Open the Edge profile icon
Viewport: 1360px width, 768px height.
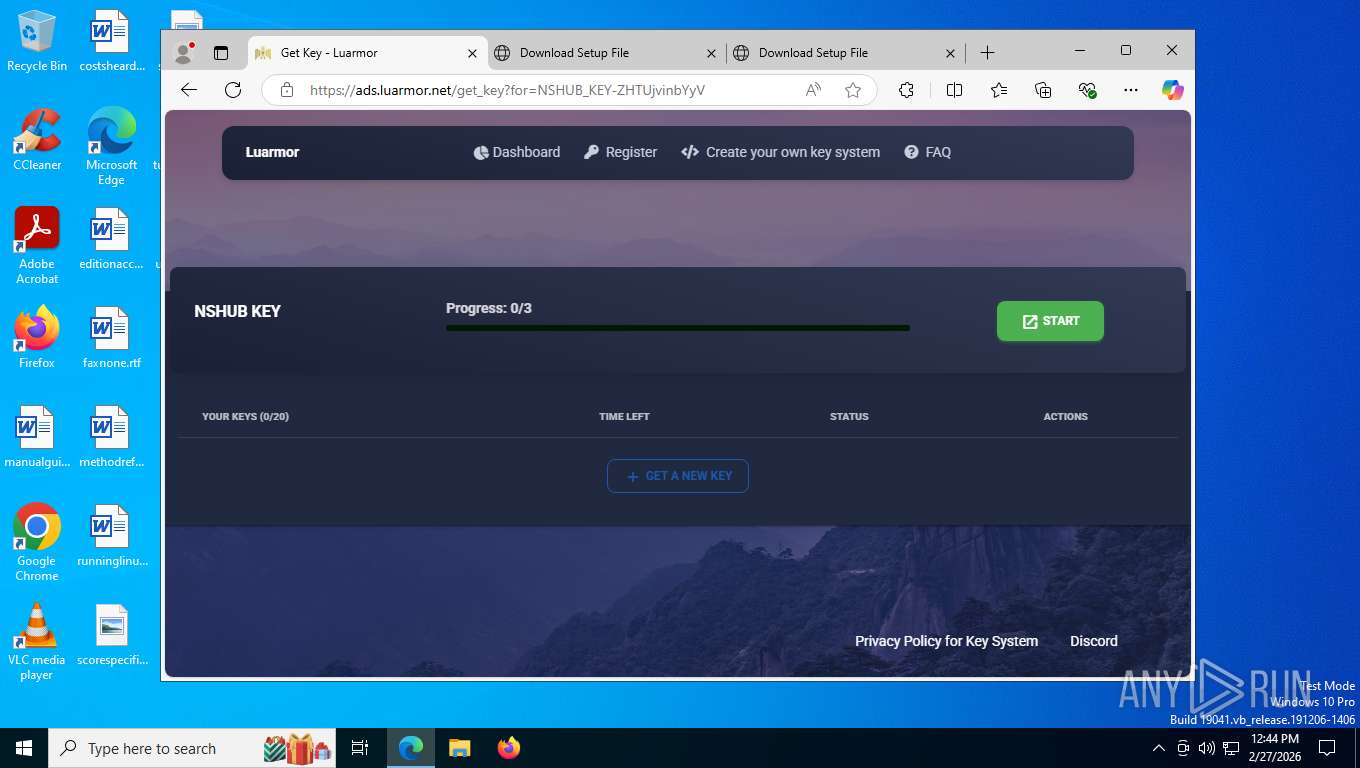pos(183,53)
